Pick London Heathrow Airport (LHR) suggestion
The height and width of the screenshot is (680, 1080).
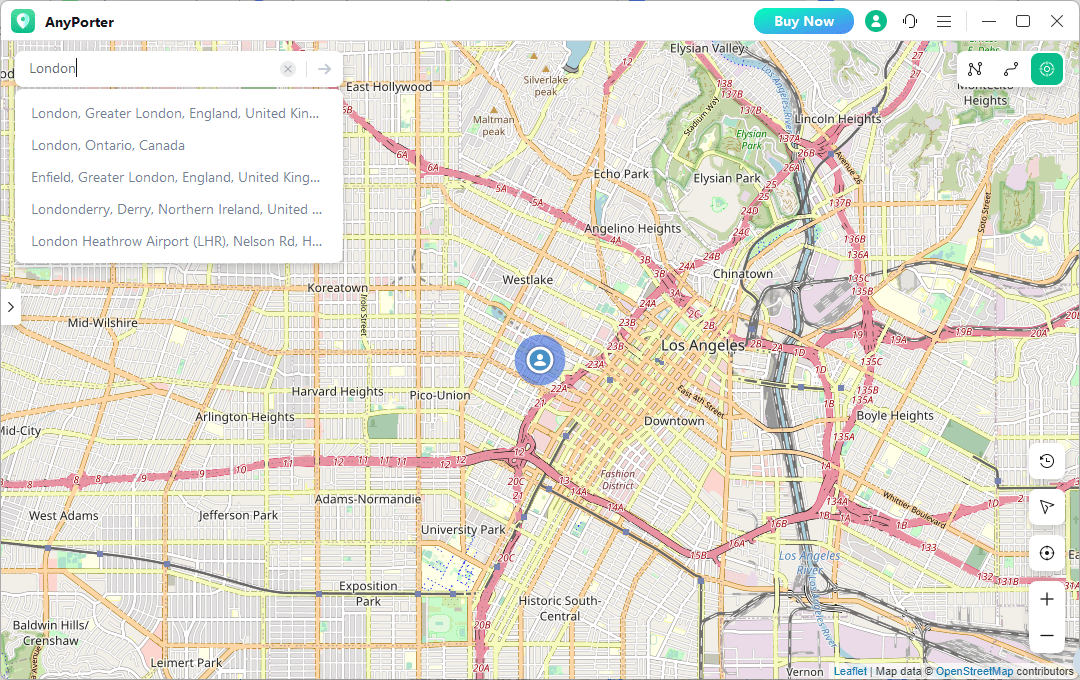(176, 241)
